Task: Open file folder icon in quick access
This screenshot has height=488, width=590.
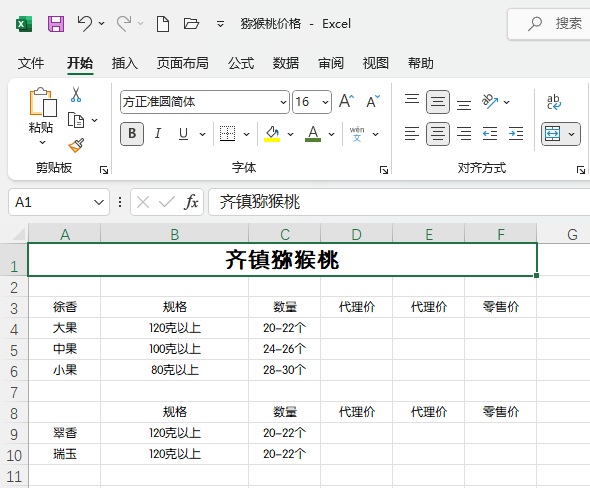Action: (x=191, y=24)
